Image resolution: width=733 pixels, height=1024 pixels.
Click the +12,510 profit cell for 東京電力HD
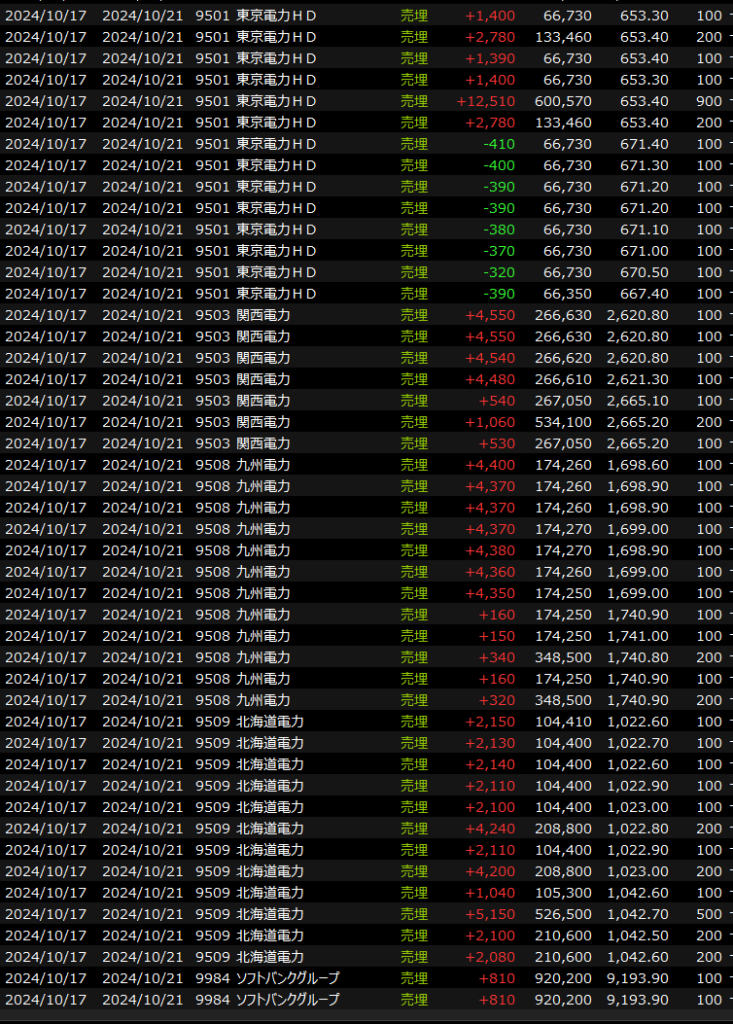pos(485,101)
